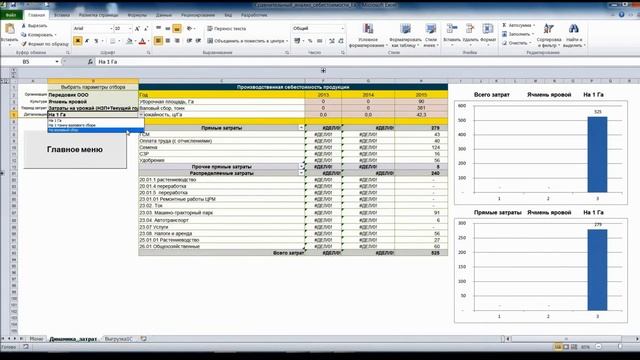This screenshot has height=360, width=640.
Task: Click the Заполнить (Fill) button
Action: [517, 34]
